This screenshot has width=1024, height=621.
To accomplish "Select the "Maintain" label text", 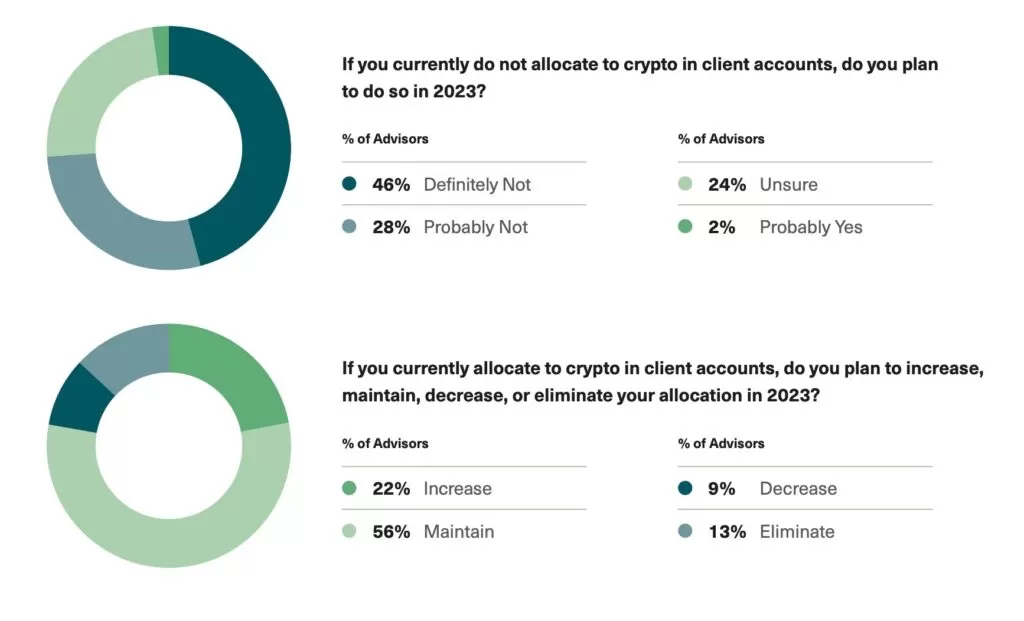I will tap(458, 532).
